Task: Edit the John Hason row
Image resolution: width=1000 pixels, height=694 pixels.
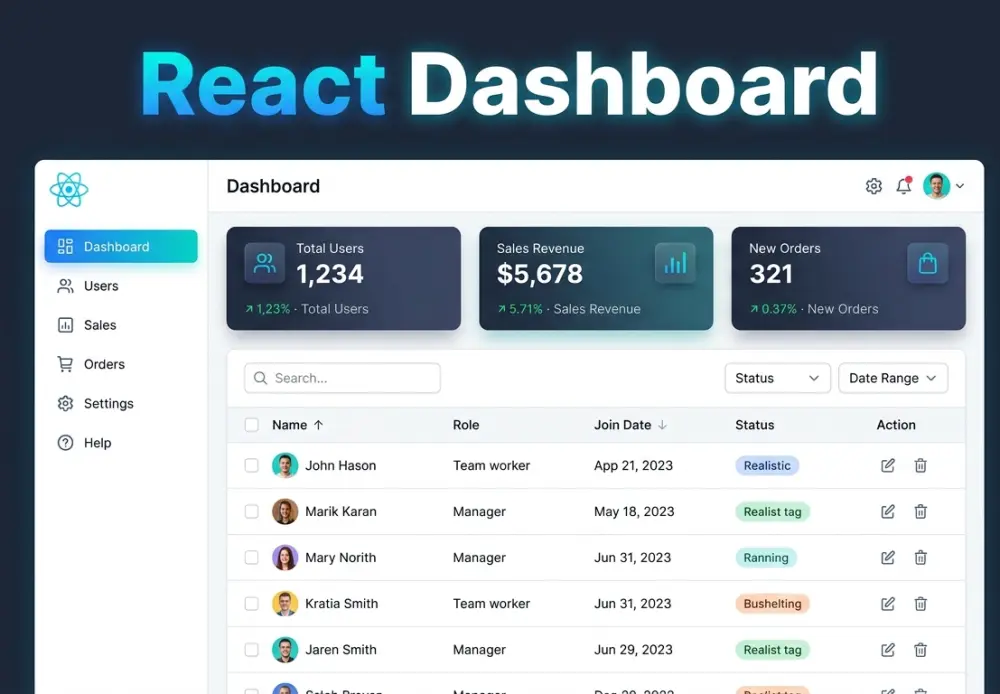Action: click(888, 466)
